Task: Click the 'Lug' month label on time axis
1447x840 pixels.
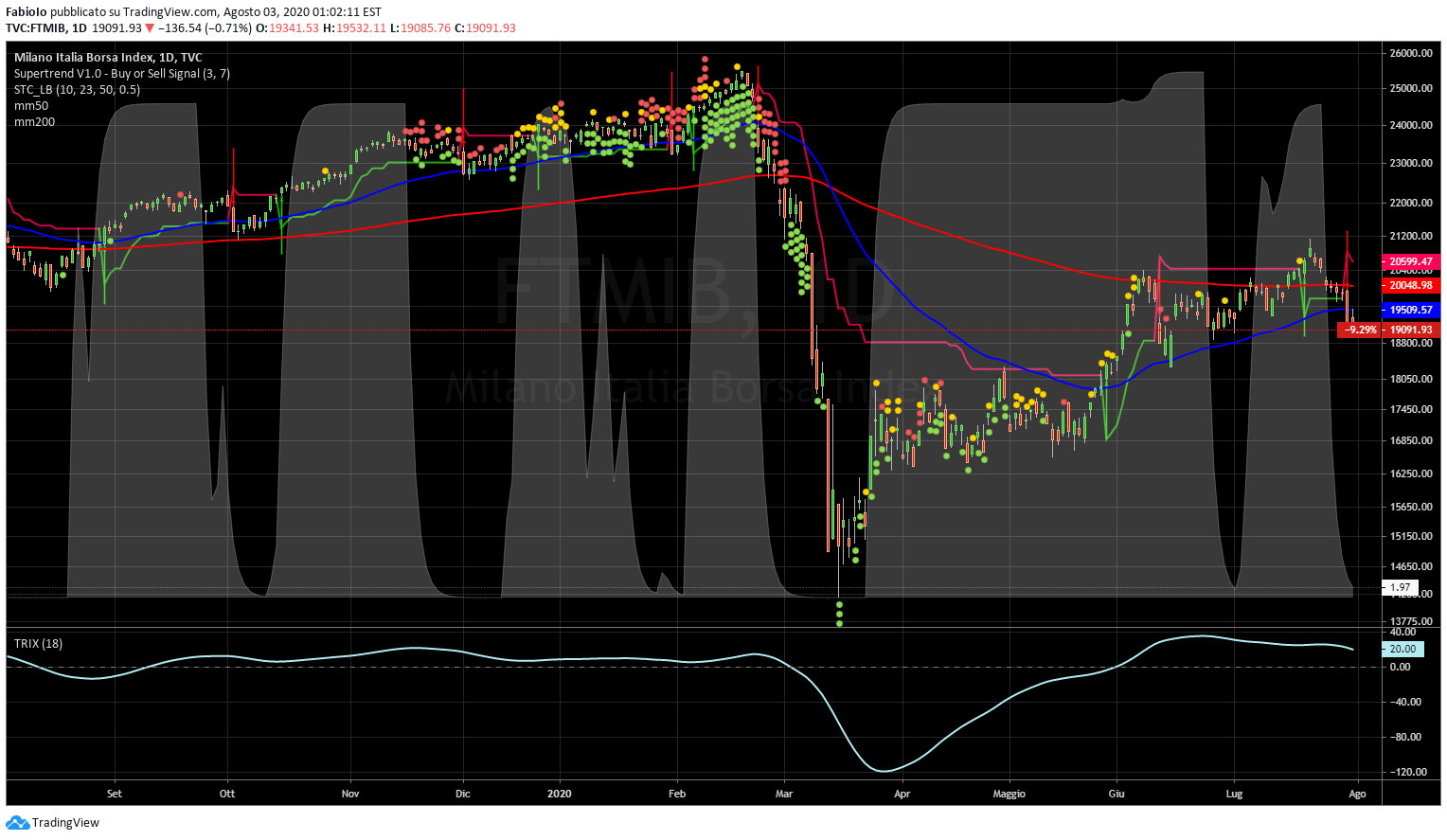Action: (1234, 794)
